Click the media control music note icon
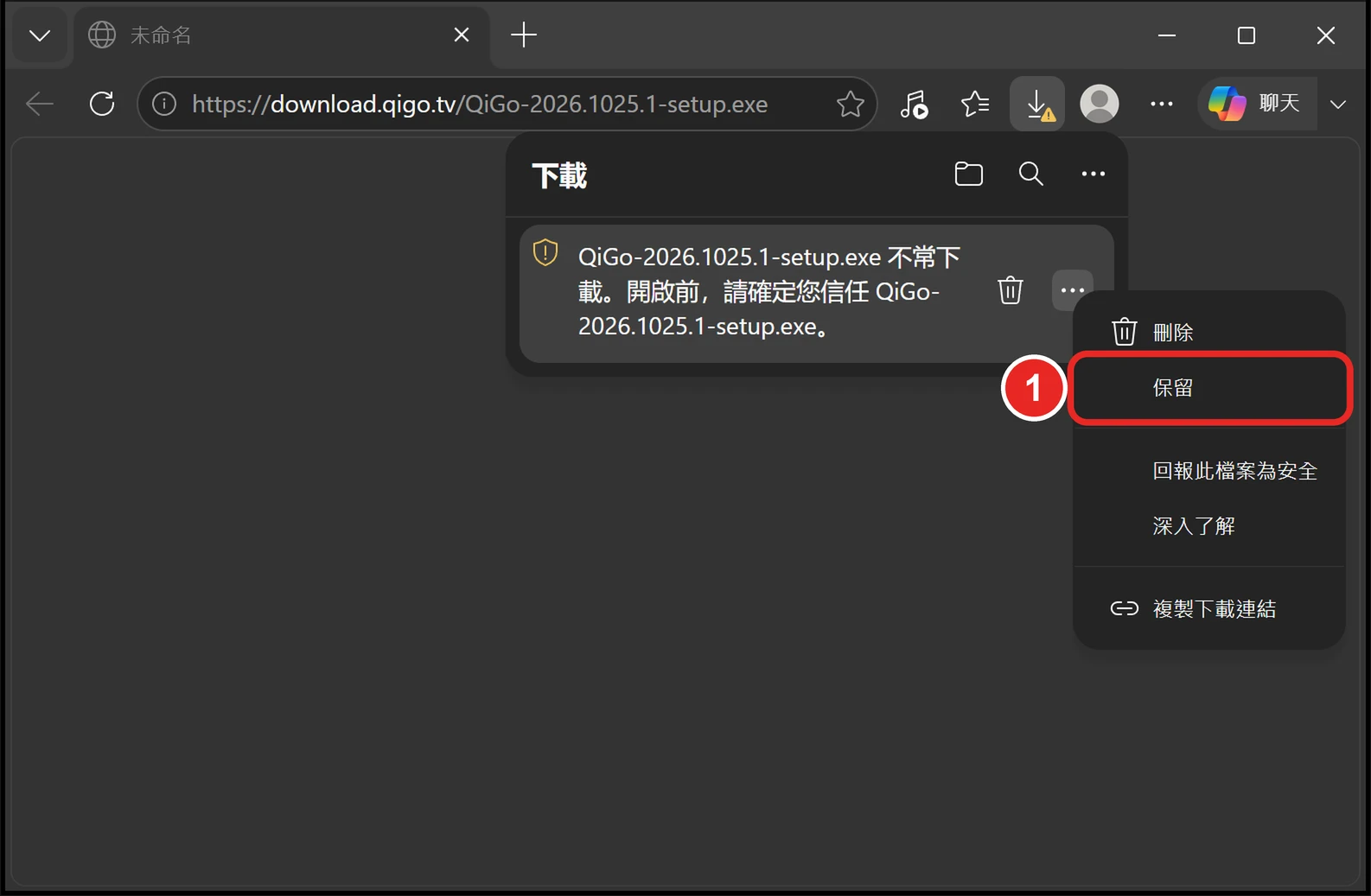 click(914, 105)
